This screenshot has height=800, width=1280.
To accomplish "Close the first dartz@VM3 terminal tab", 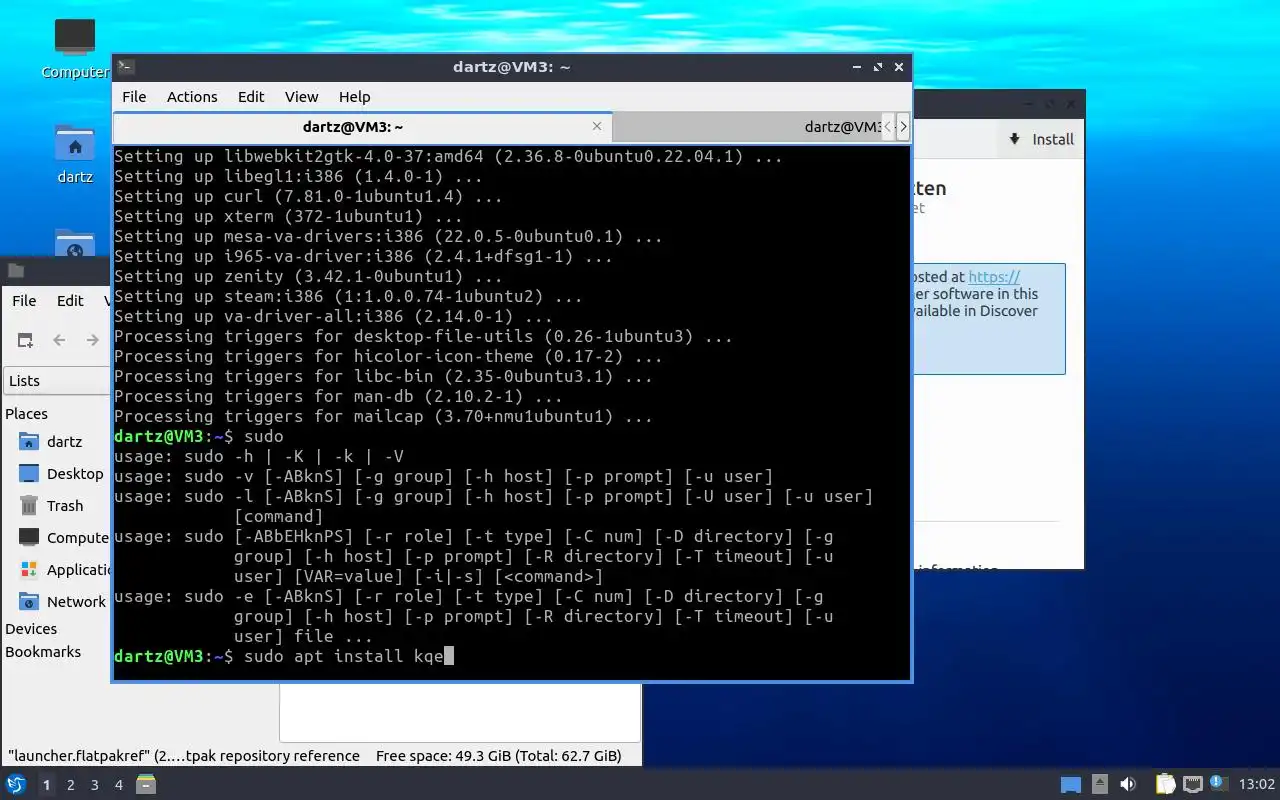I will pyautogui.click(x=597, y=127).
